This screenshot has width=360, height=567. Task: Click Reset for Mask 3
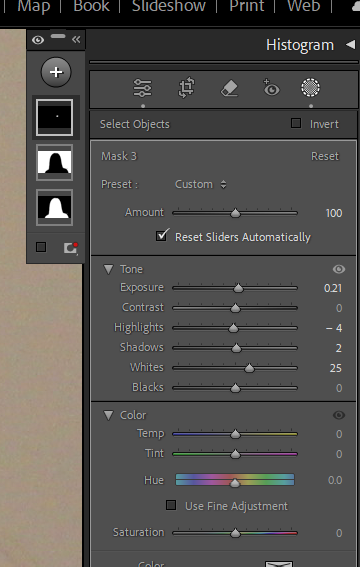[325, 156]
